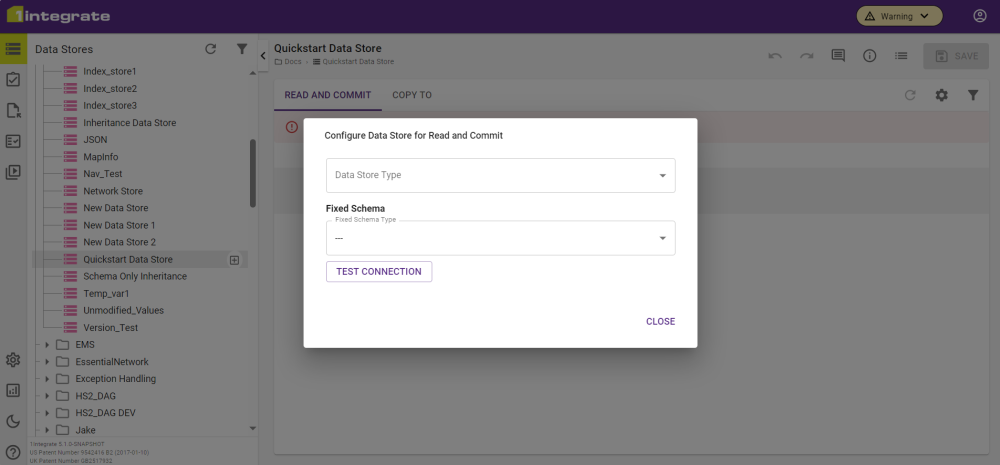Click the refresh icon in Data Stores panel
1000x465 pixels.
coord(210,49)
